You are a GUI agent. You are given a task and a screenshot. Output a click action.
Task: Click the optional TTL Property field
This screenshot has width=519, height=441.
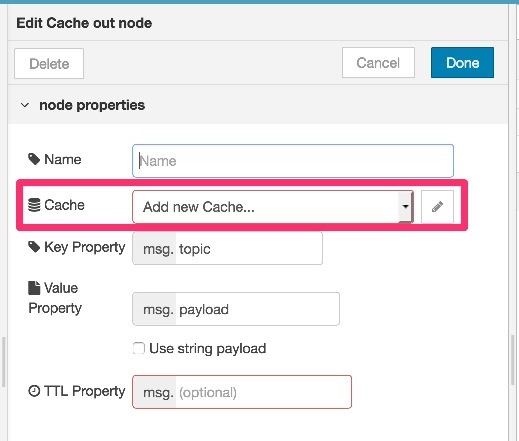(263, 392)
